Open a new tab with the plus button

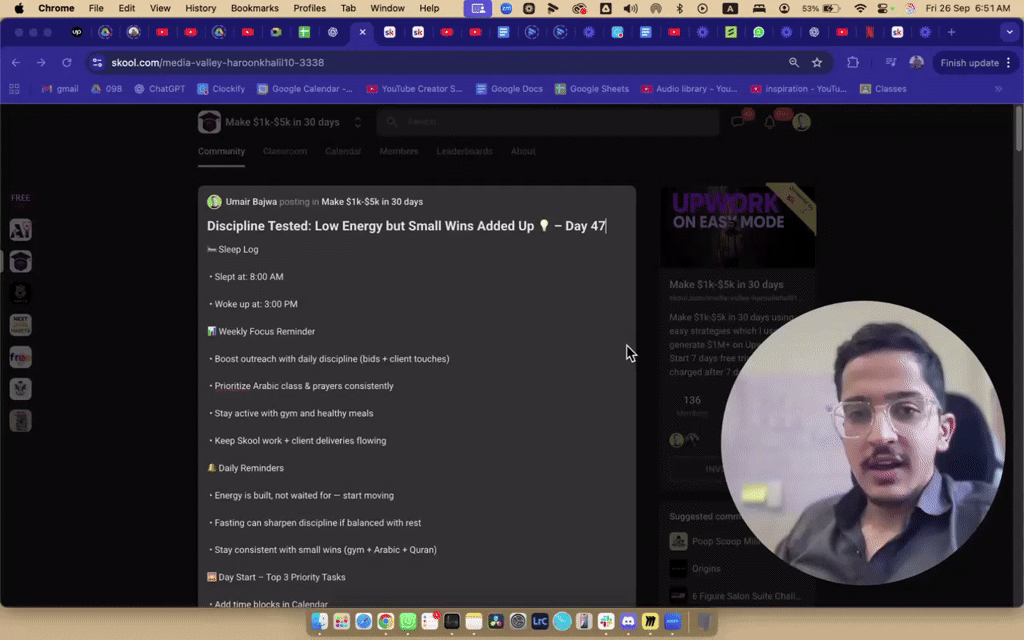click(952, 32)
